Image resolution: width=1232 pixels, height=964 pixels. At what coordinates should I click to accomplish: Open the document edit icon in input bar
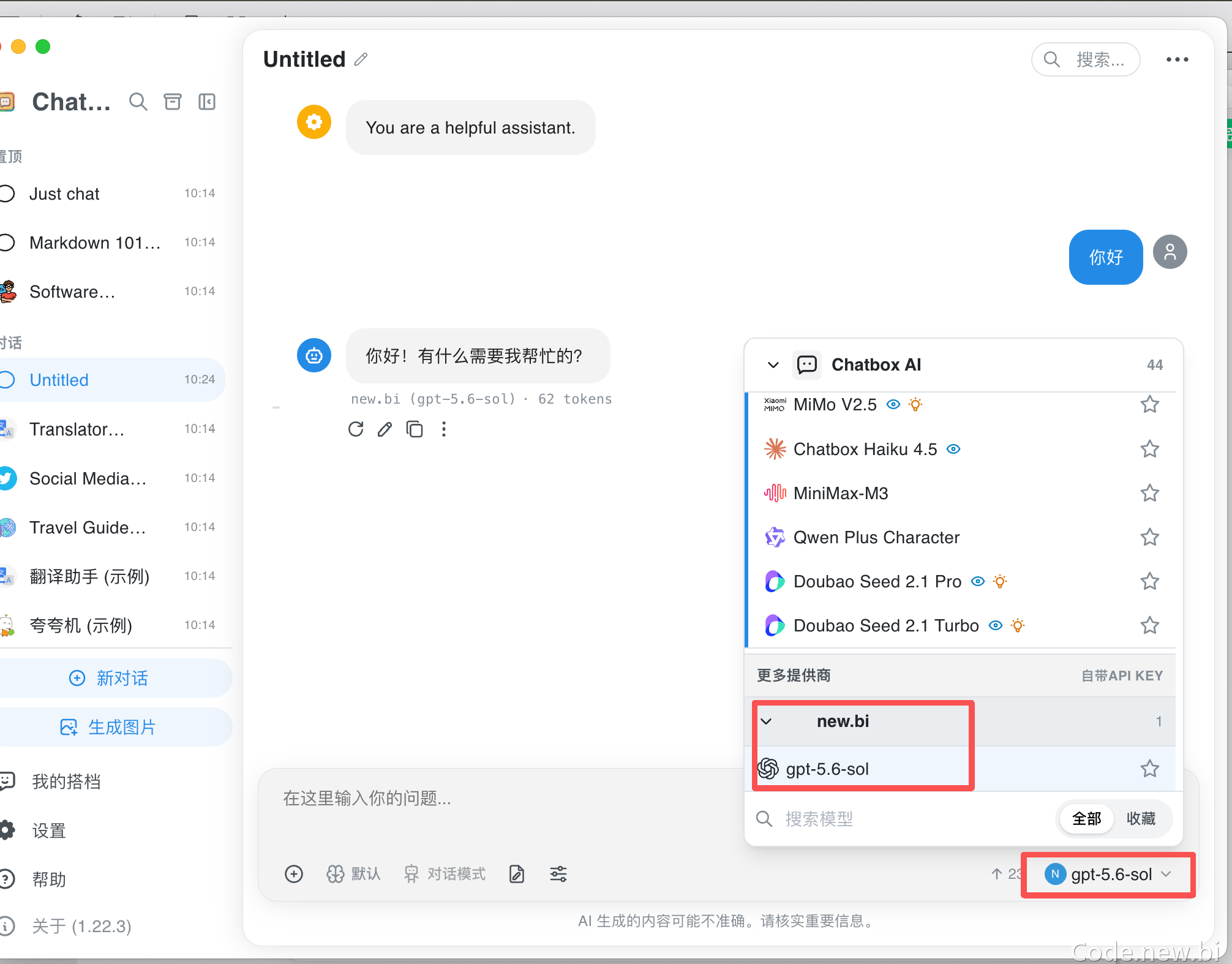(517, 874)
